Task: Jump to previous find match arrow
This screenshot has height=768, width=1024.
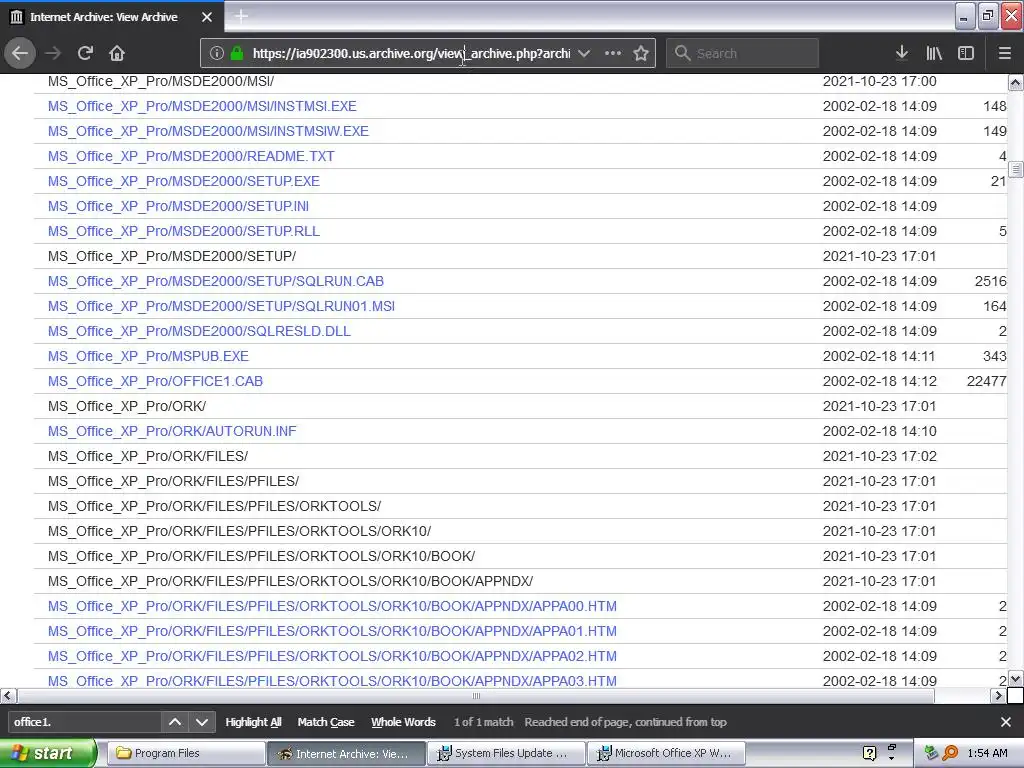Action: point(175,722)
